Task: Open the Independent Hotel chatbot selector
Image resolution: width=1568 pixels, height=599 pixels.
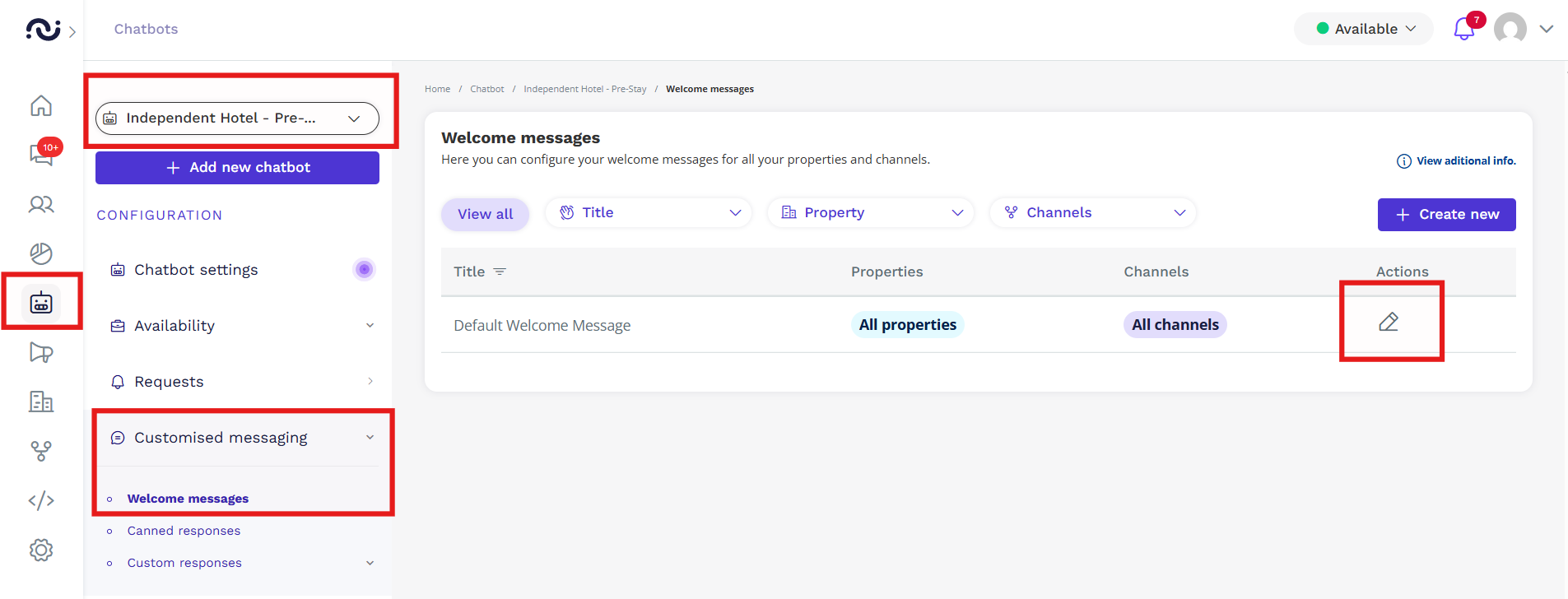Action: click(x=237, y=118)
